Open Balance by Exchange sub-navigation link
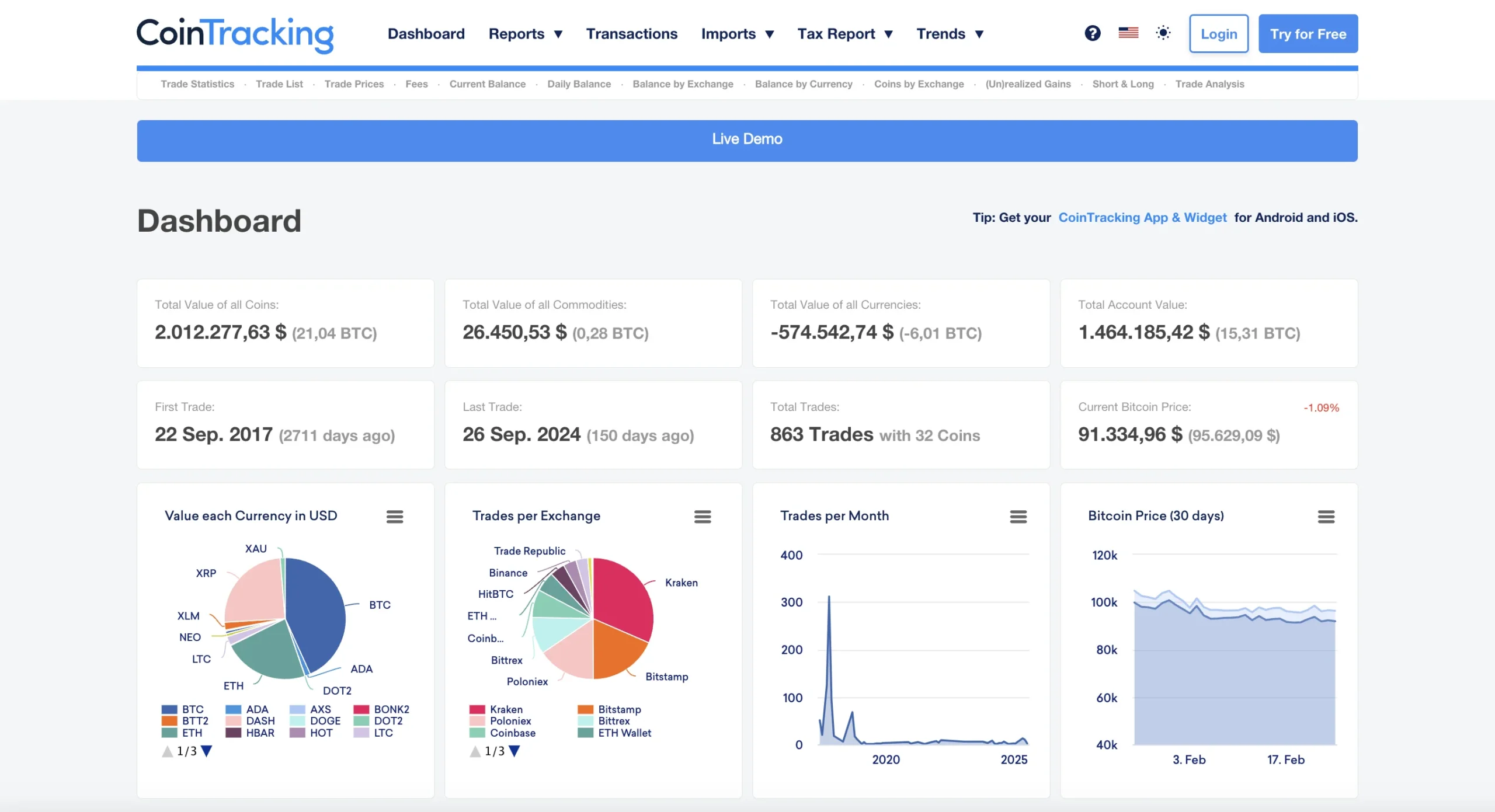 click(683, 84)
